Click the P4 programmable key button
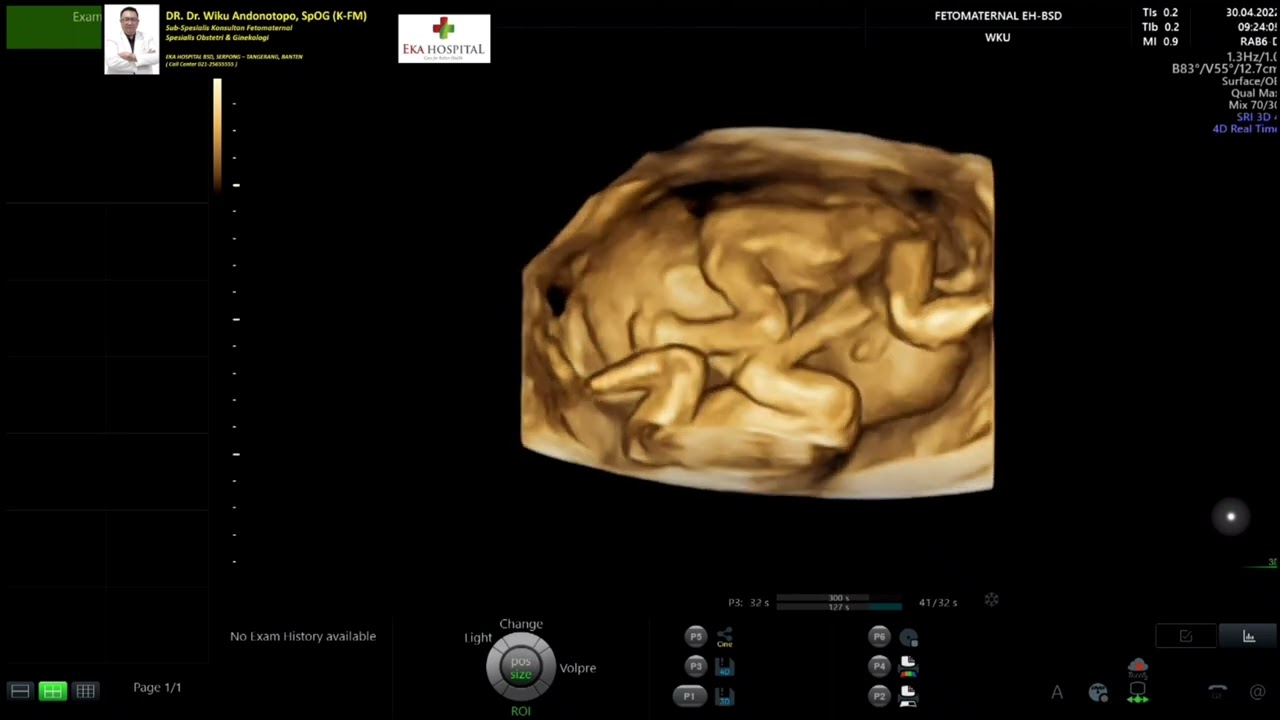 (879, 666)
